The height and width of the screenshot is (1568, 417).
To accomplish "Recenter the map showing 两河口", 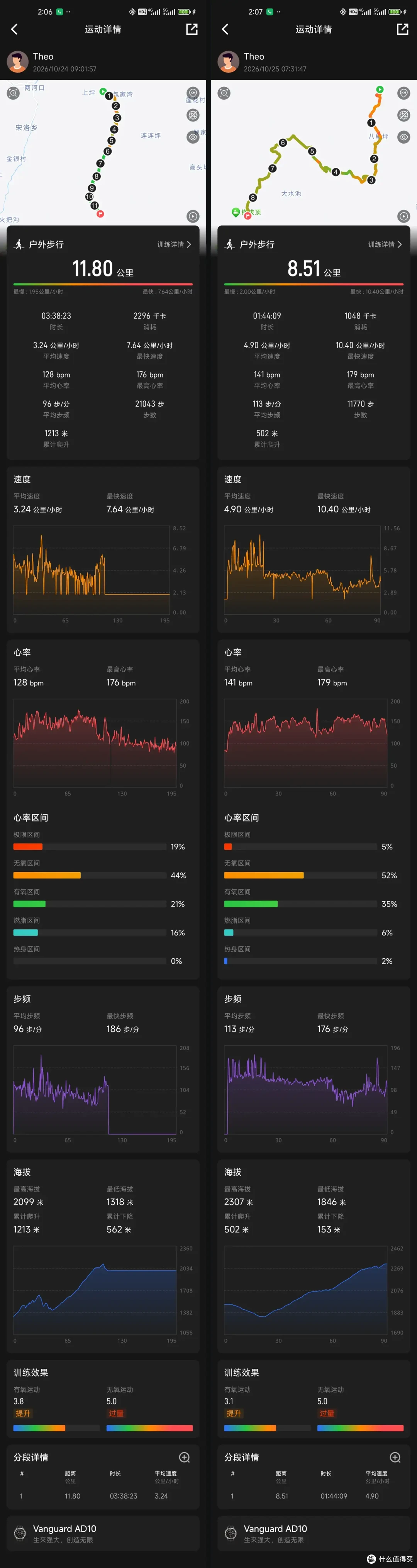I will tap(13, 93).
